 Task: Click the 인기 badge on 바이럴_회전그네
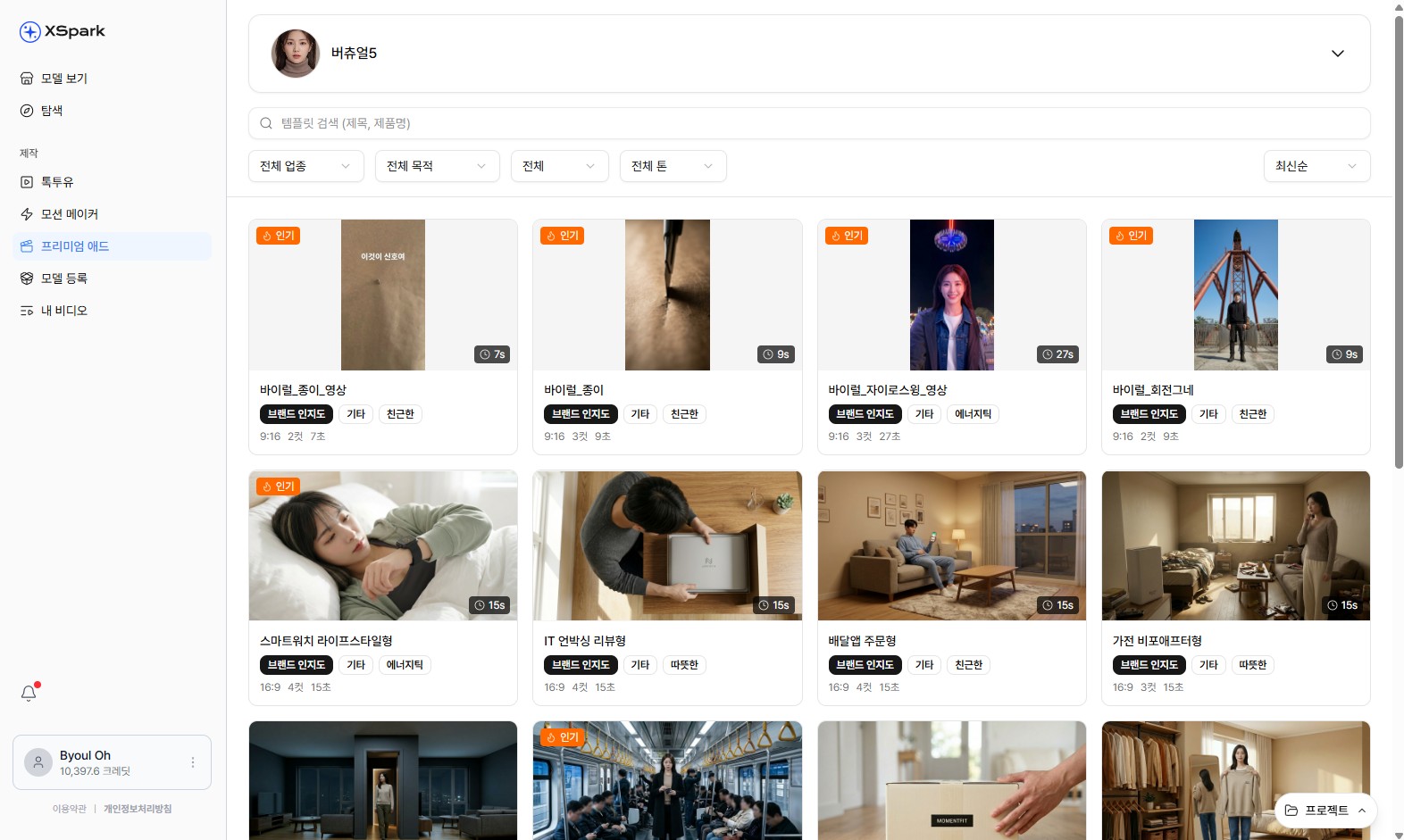(x=1131, y=236)
